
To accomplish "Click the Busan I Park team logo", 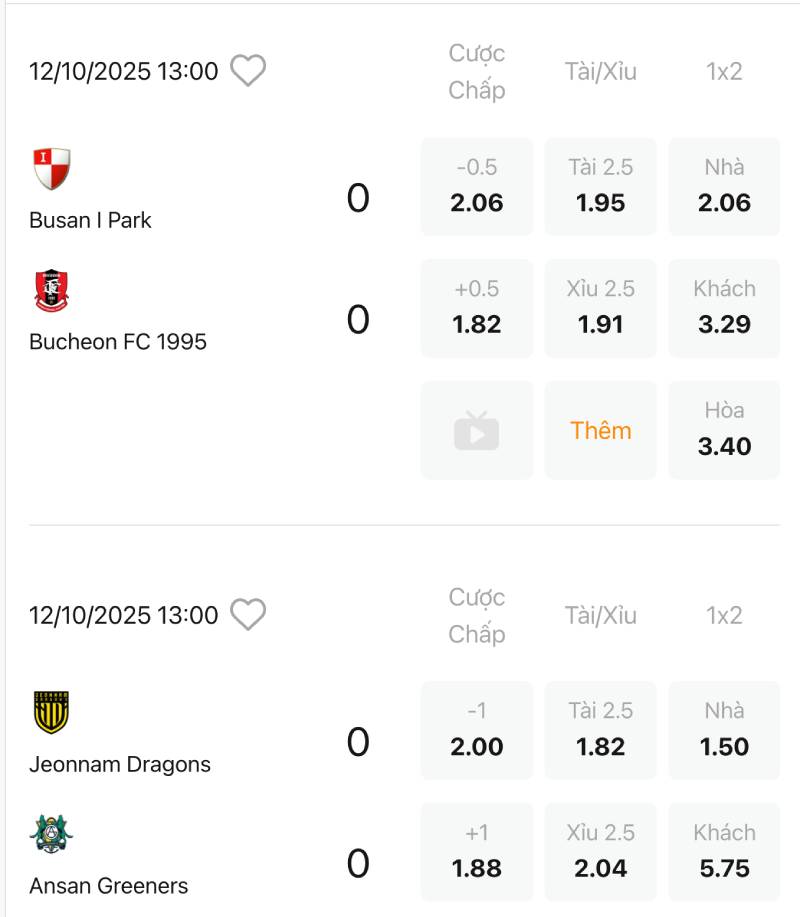I will tap(52, 169).
